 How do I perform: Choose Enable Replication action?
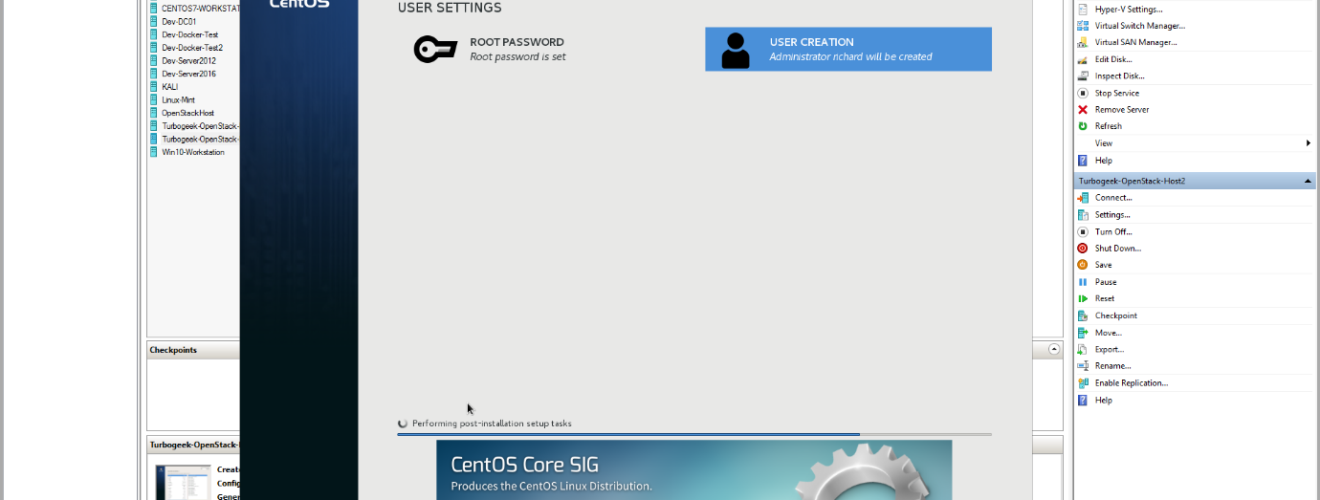[1130, 383]
